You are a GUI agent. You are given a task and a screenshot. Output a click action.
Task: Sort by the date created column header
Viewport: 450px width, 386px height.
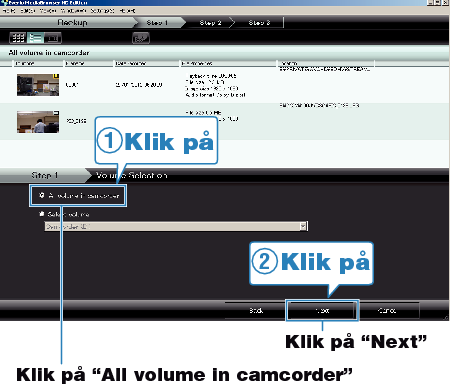pos(147,63)
